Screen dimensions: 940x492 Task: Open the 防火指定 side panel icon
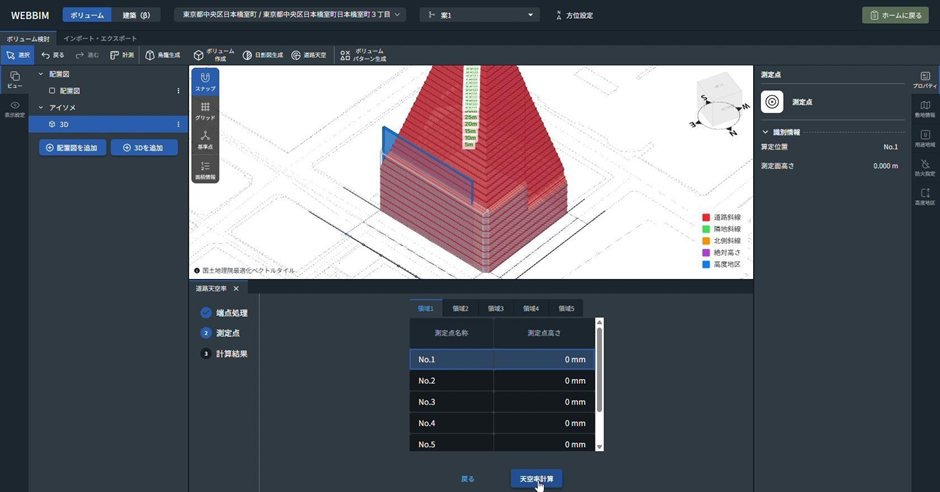click(925, 167)
